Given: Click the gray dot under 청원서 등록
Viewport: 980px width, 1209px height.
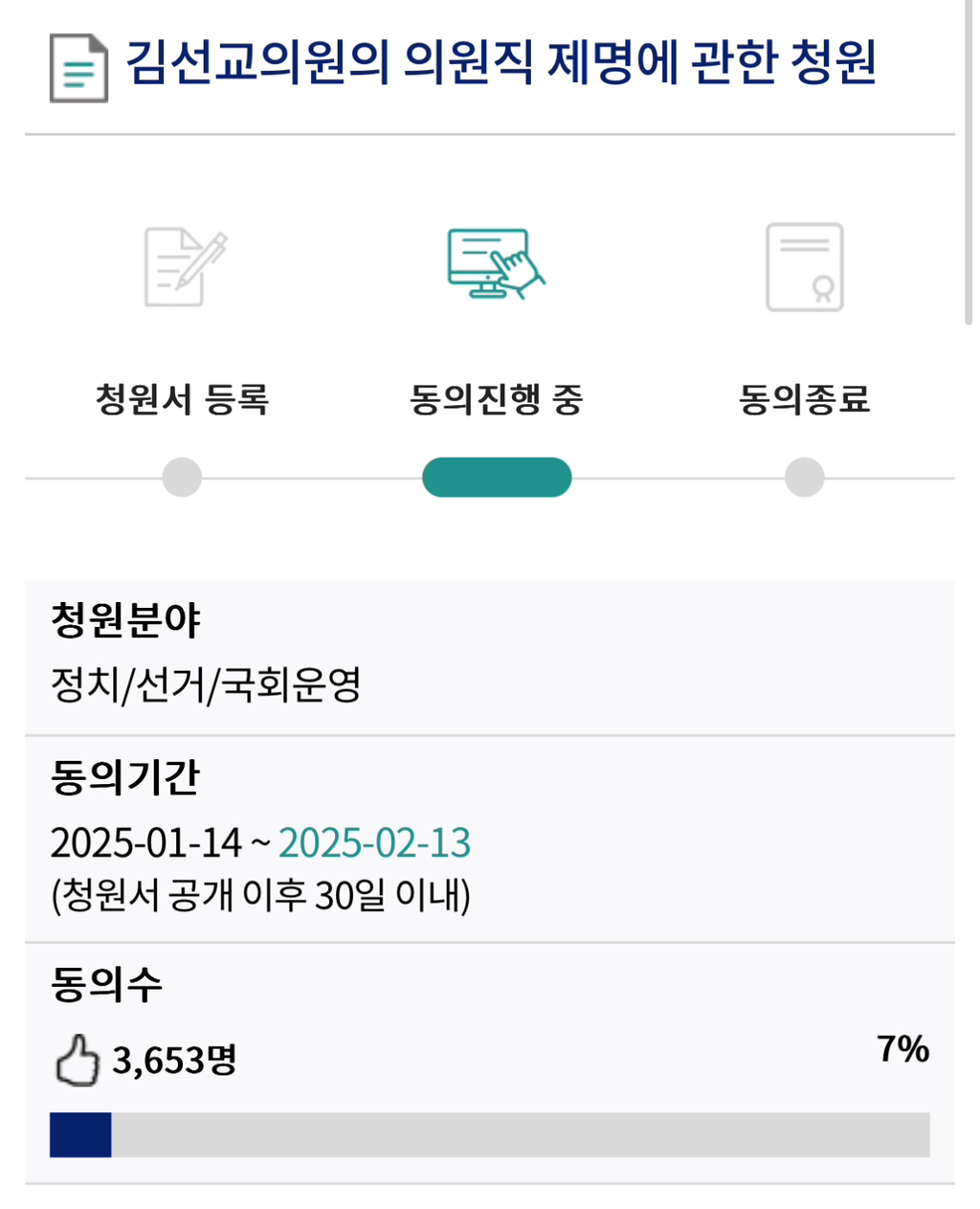Looking at the screenshot, I should (182, 477).
